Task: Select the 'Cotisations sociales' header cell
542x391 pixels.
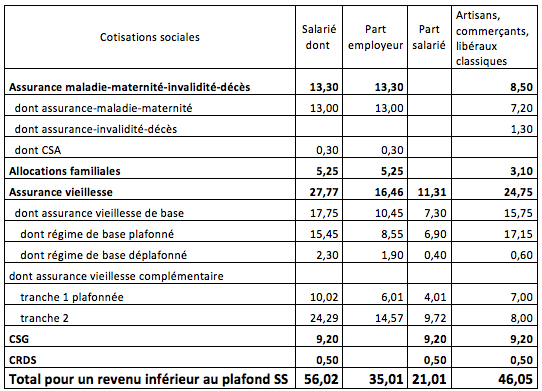Action: click(150, 37)
